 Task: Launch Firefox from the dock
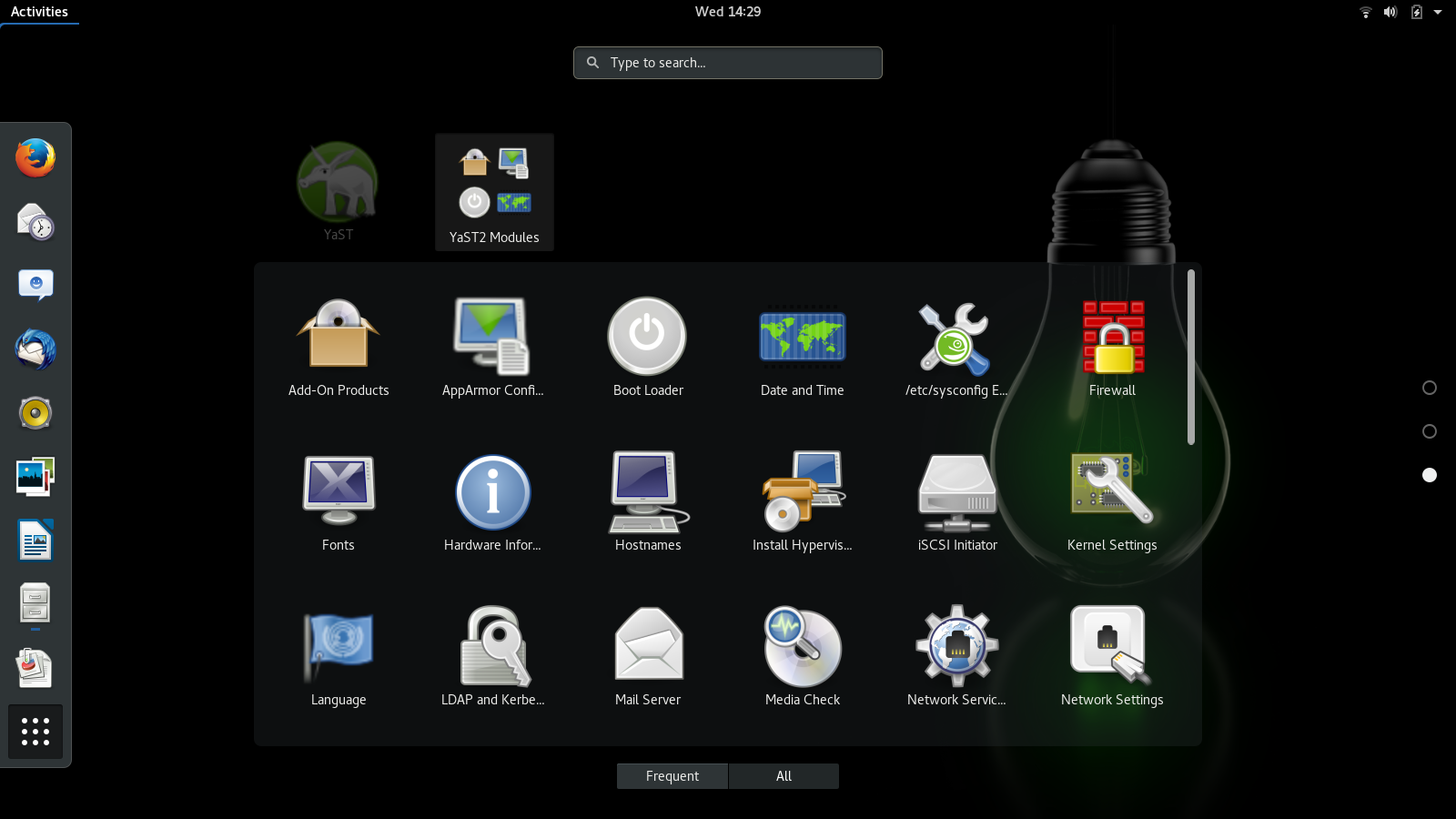(x=35, y=158)
